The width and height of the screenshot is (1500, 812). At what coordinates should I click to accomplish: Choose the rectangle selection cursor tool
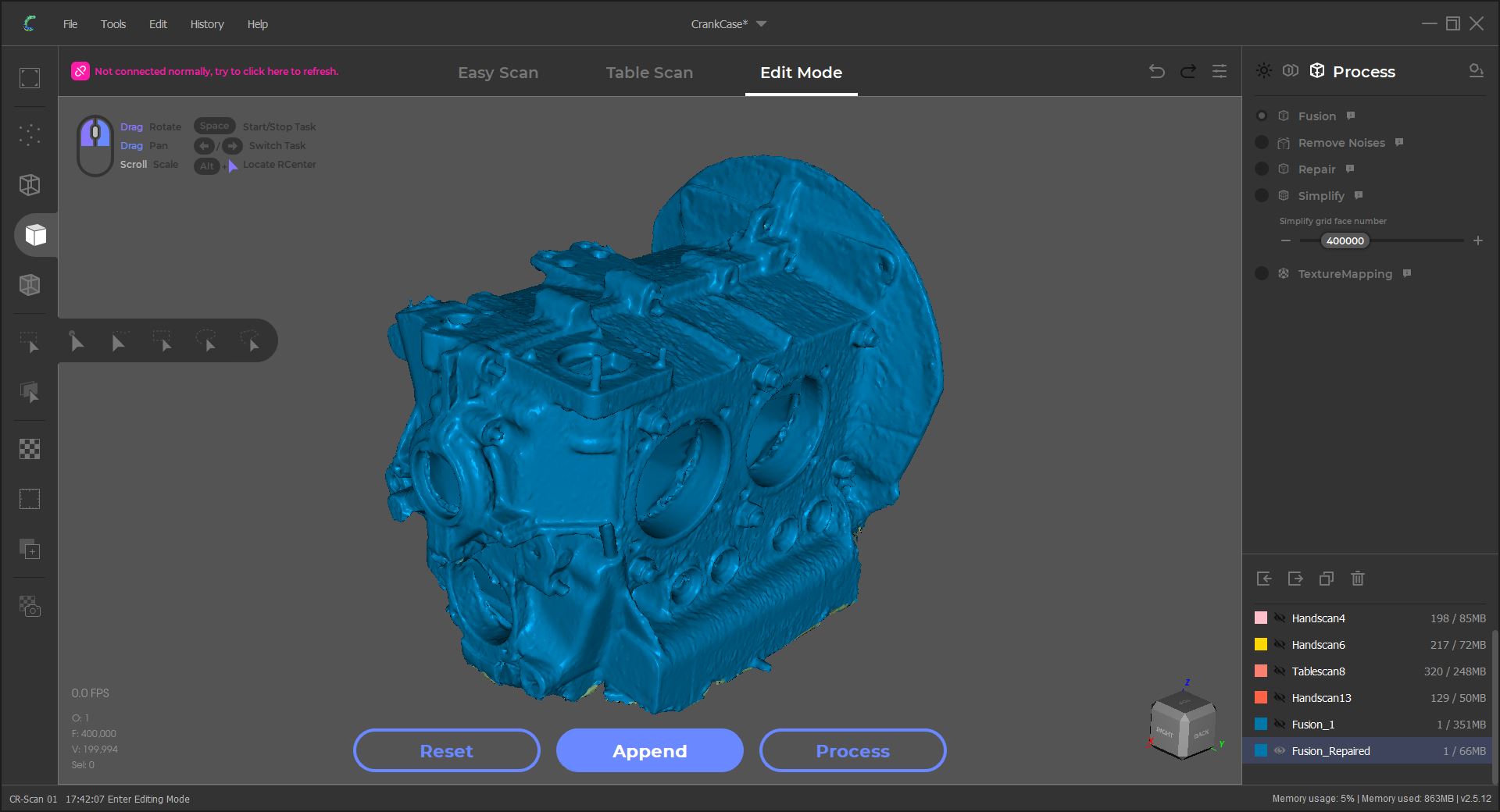(162, 341)
